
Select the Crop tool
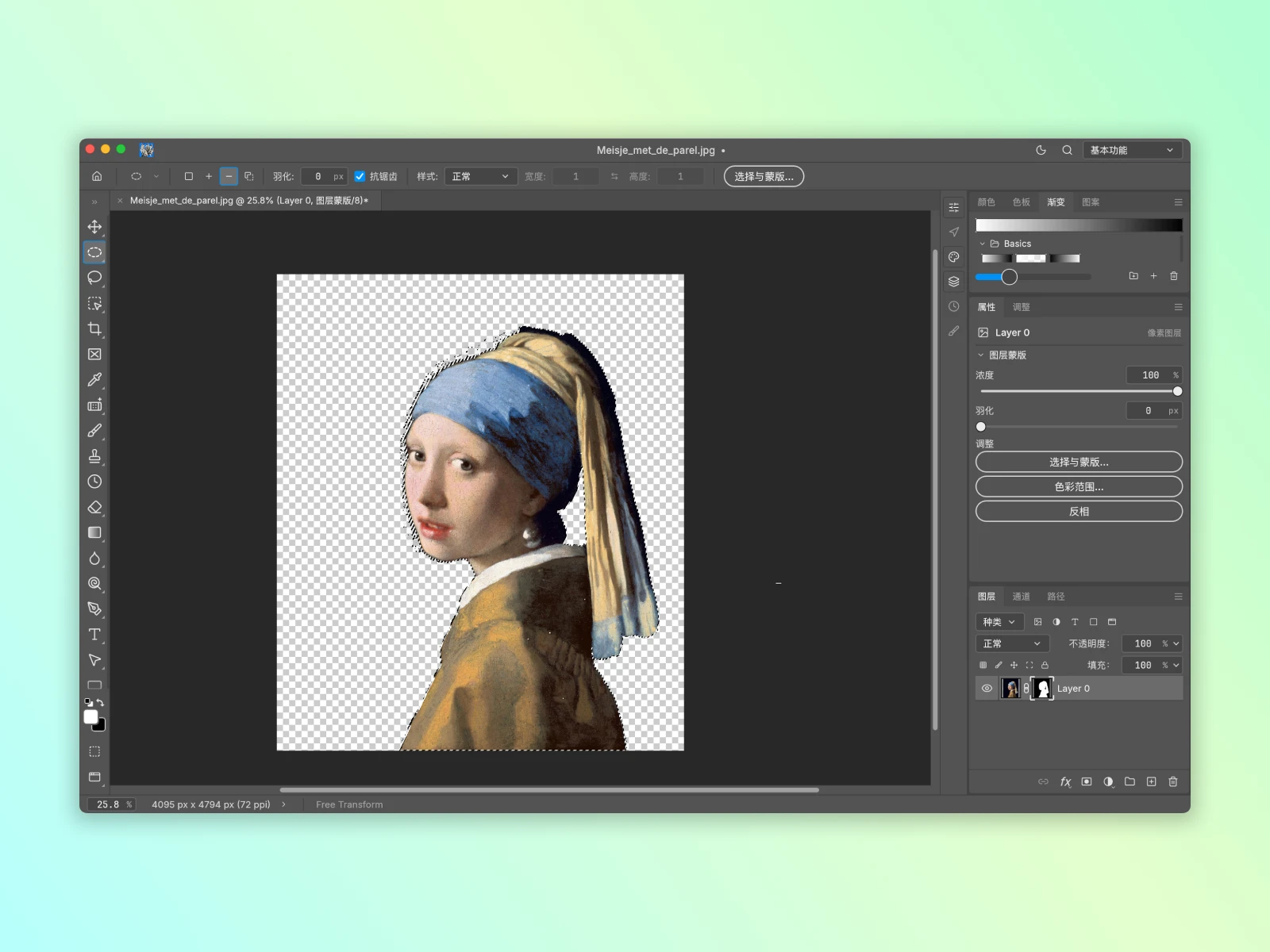[94, 329]
